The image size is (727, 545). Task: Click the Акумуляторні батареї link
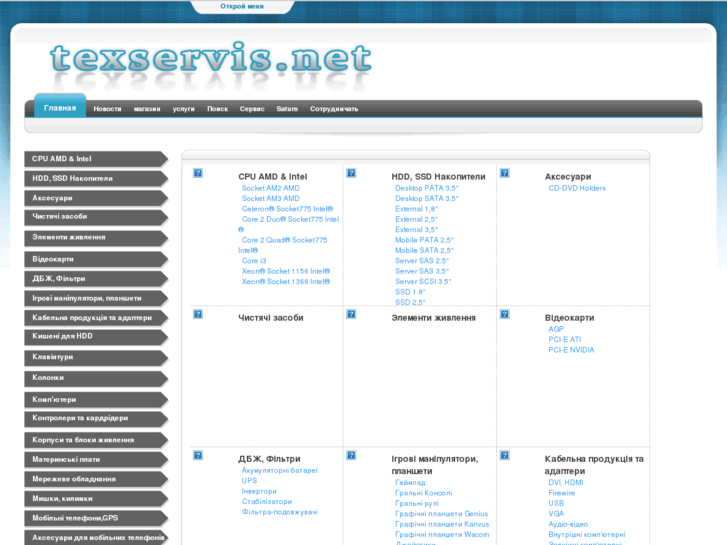280,470
